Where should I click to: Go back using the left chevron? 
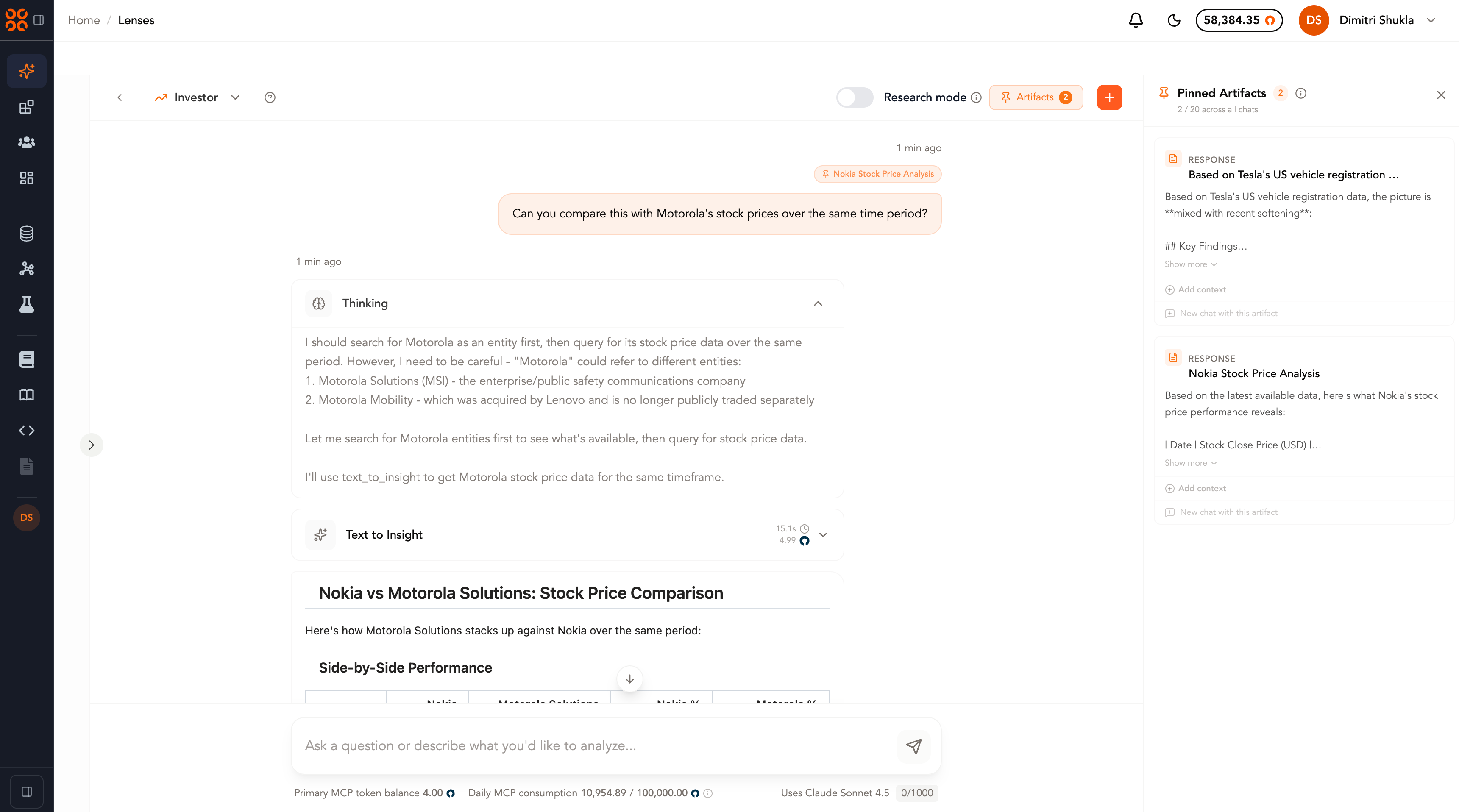pos(120,97)
